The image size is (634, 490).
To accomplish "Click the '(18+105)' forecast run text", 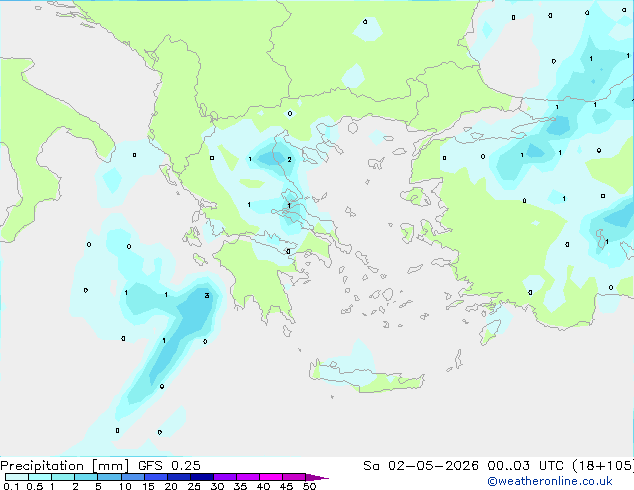I will (x=603, y=466).
